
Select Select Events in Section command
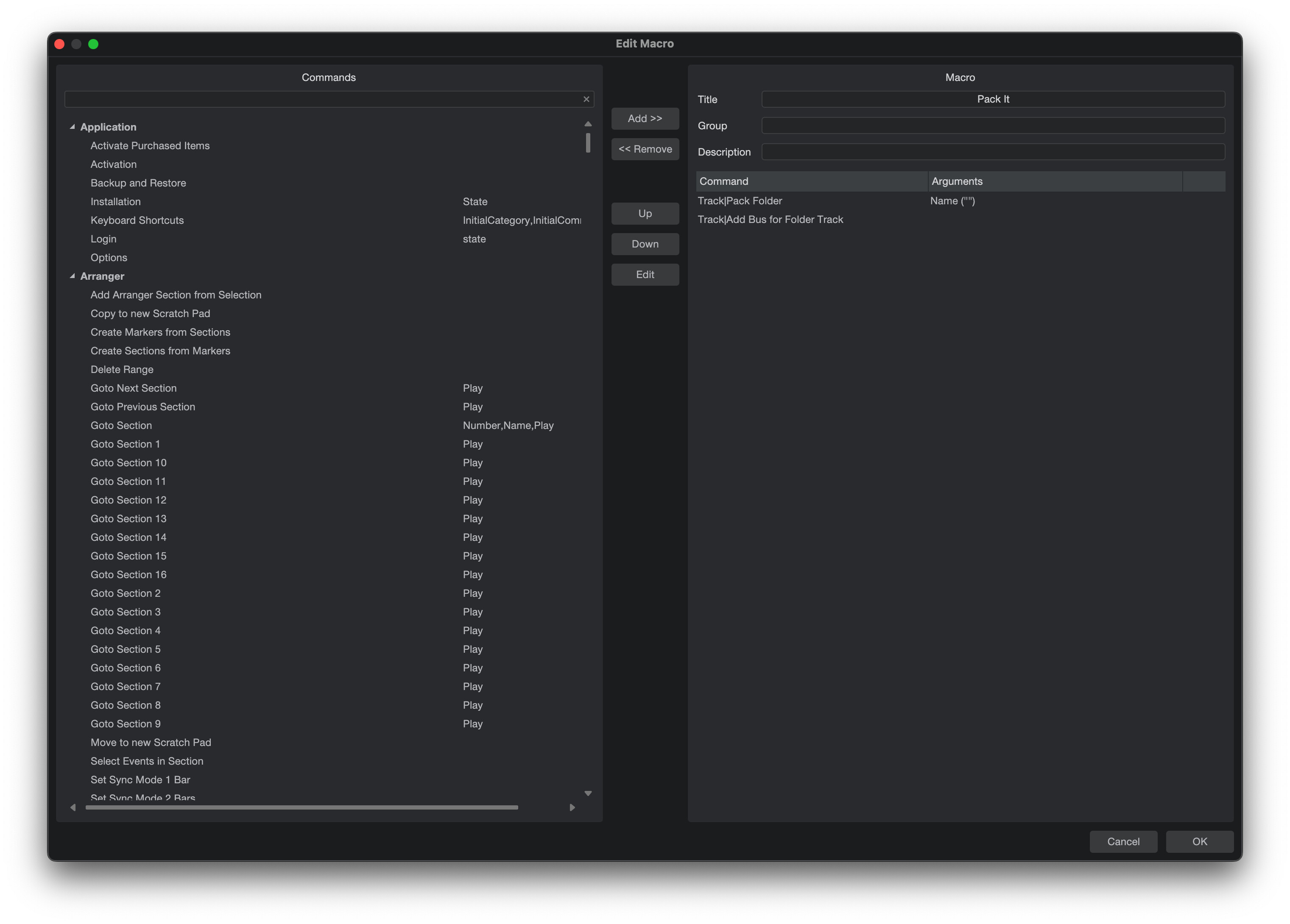pos(147,761)
